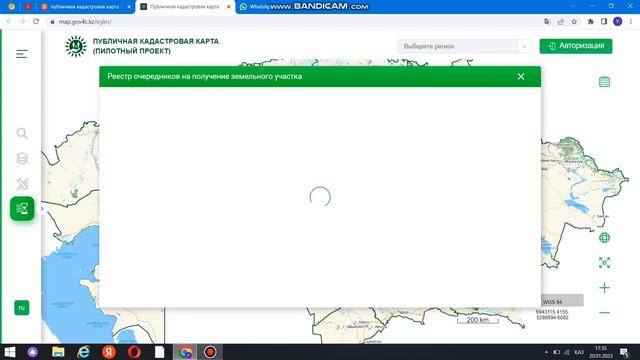The height and width of the screenshot is (360, 640).
Task: Open the Windows notification center
Action: tap(624, 352)
